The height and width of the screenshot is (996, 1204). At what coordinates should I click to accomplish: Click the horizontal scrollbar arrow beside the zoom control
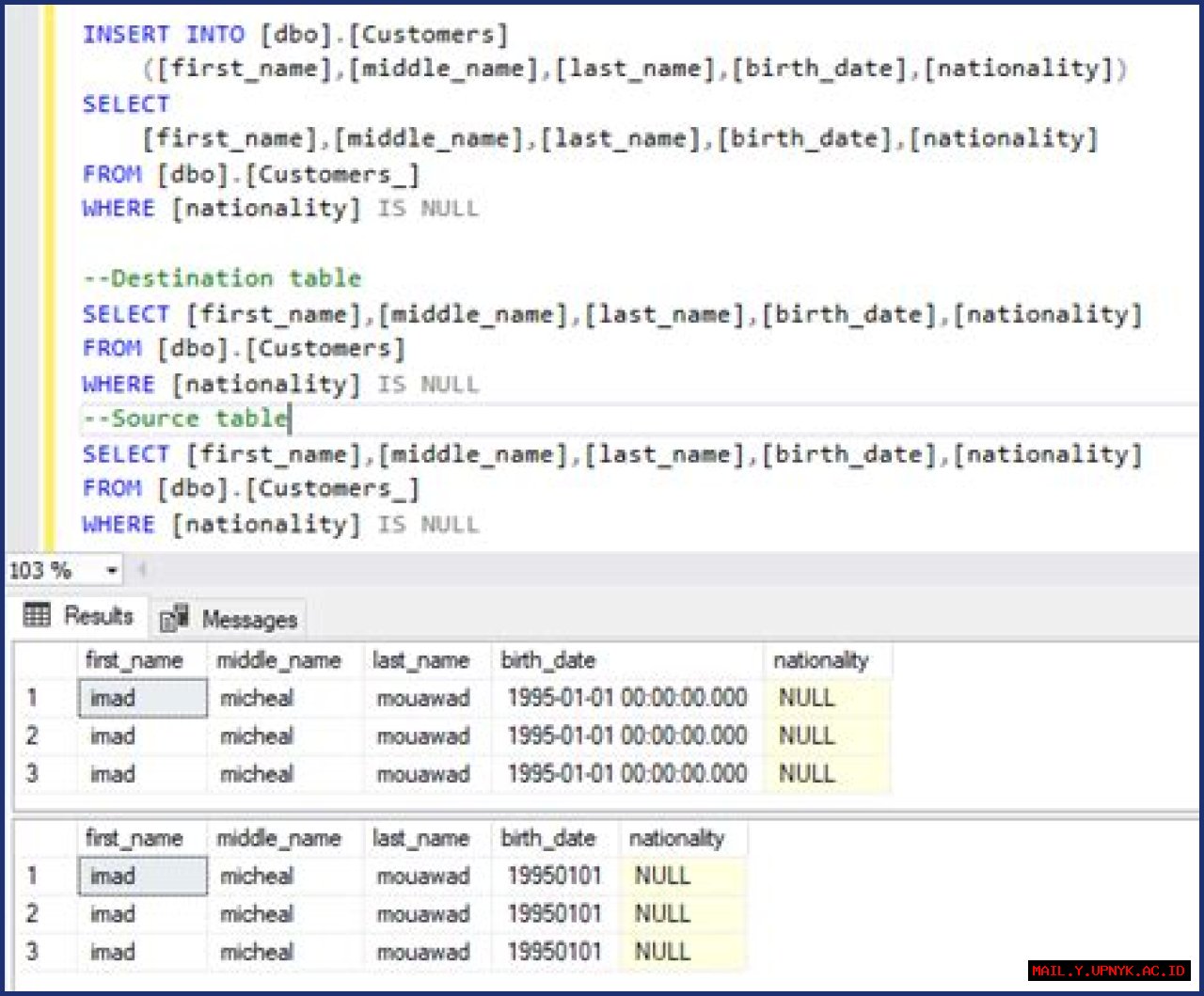point(142,569)
